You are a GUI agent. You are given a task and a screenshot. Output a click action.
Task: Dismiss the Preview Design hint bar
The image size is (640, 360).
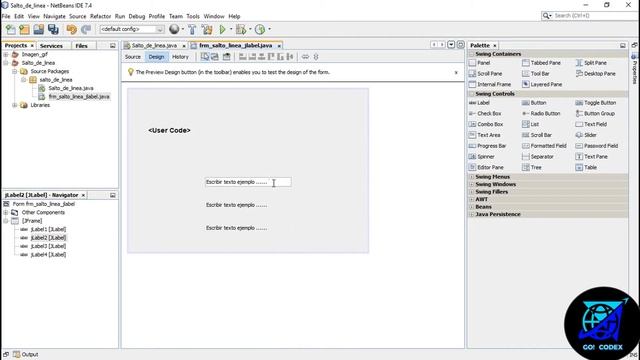coord(456,73)
